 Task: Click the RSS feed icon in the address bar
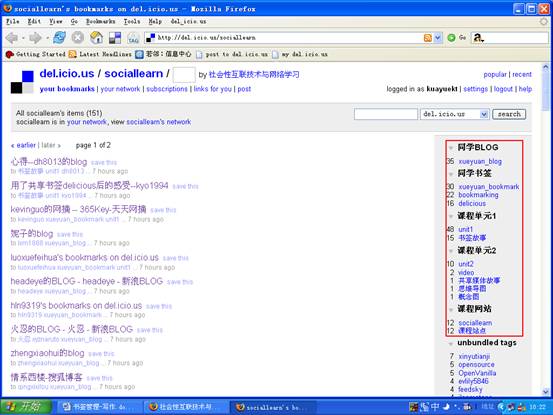(x=427, y=38)
